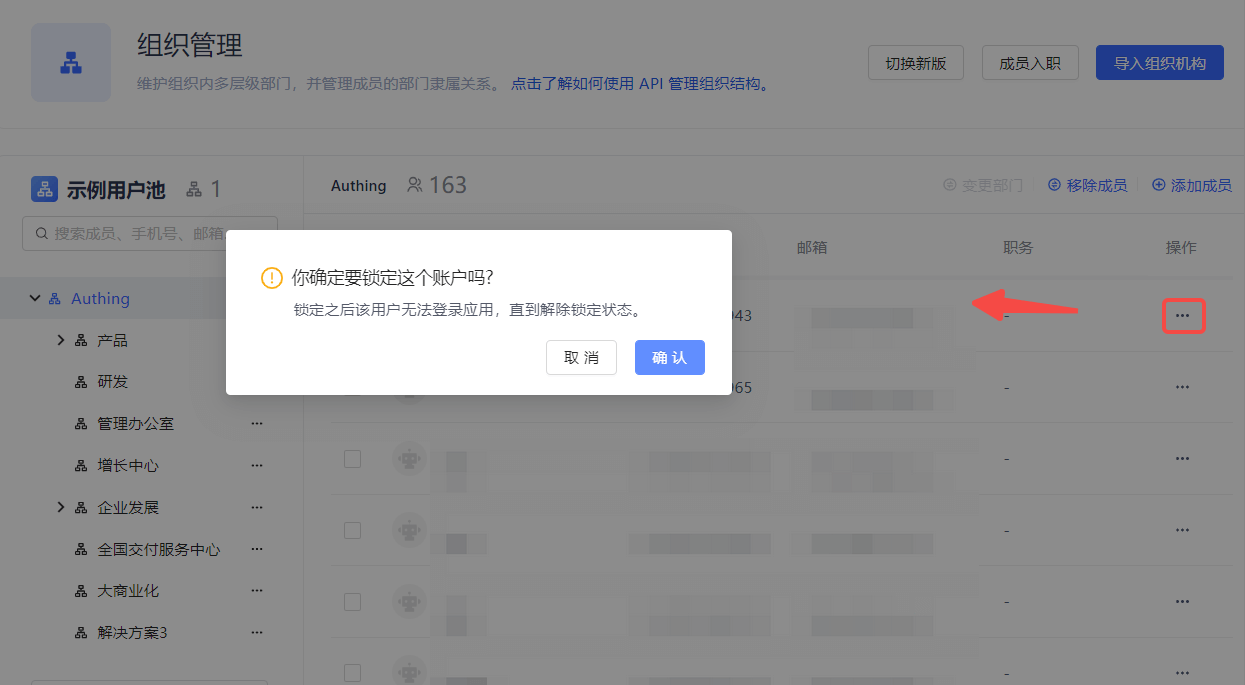Open more options for 全国交付服务中心 department
The width and height of the screenshot is (1245, 685).
click(x=257, y=549)
